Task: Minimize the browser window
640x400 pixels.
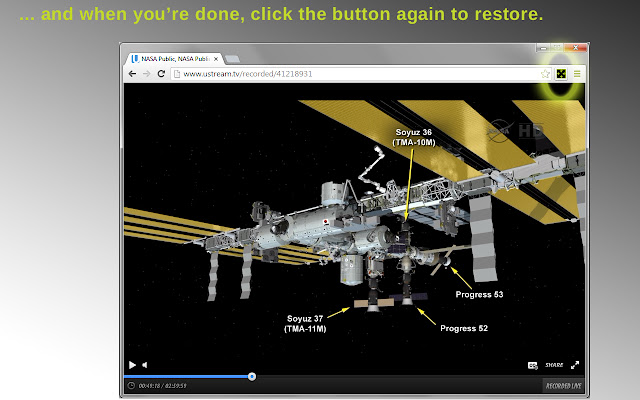Action: (543, 48)
